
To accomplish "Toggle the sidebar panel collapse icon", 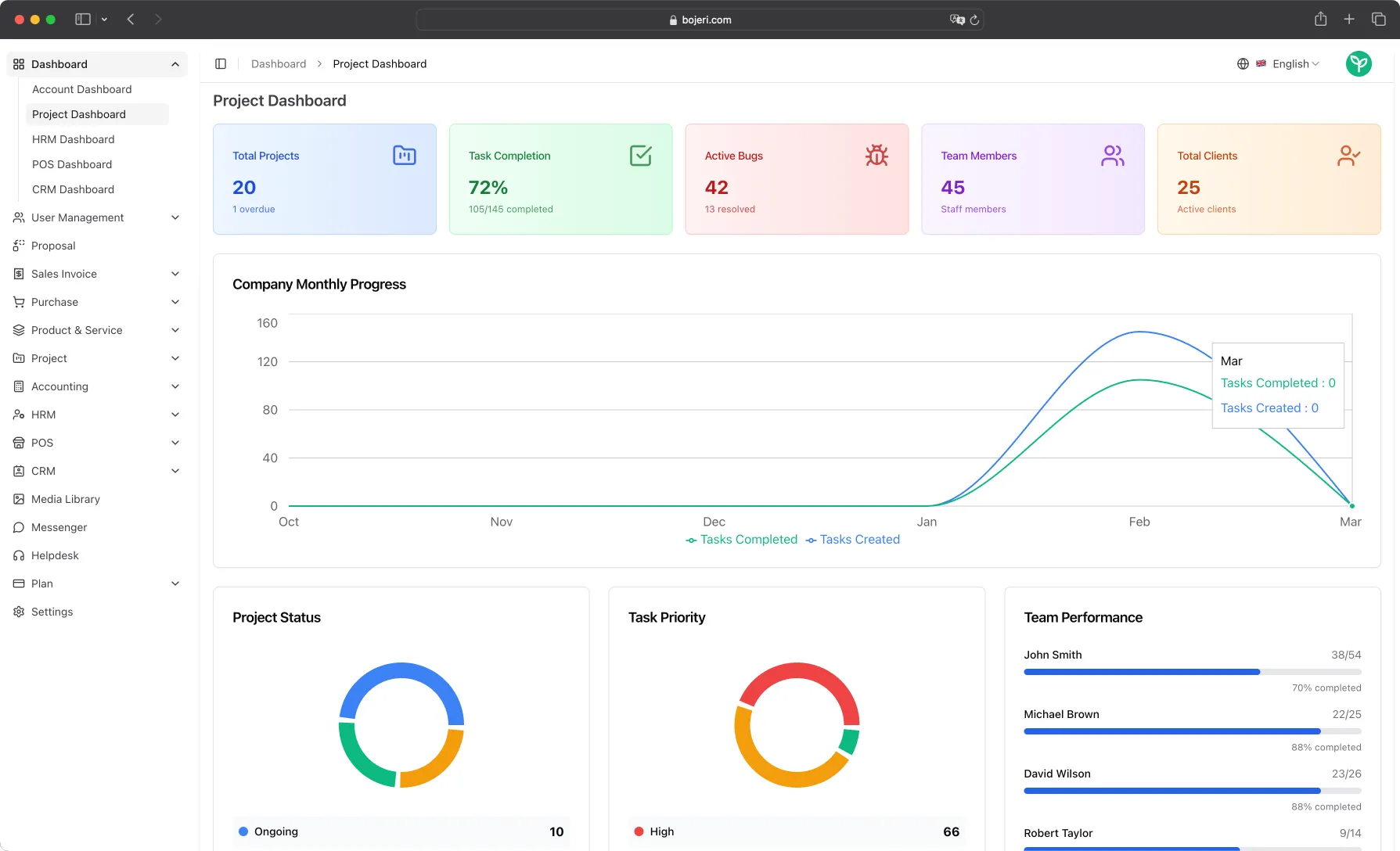I will coord(220,63).
